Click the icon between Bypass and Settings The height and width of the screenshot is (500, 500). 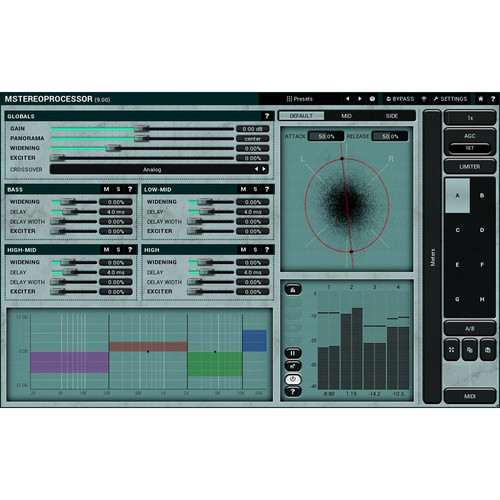424,99
